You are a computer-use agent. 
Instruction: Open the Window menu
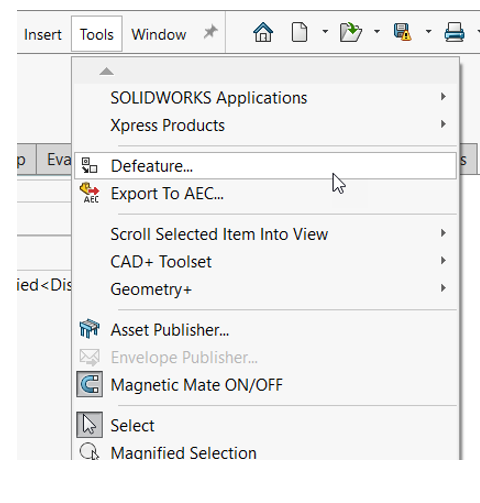pyautogui.click(x=159, y=34)
